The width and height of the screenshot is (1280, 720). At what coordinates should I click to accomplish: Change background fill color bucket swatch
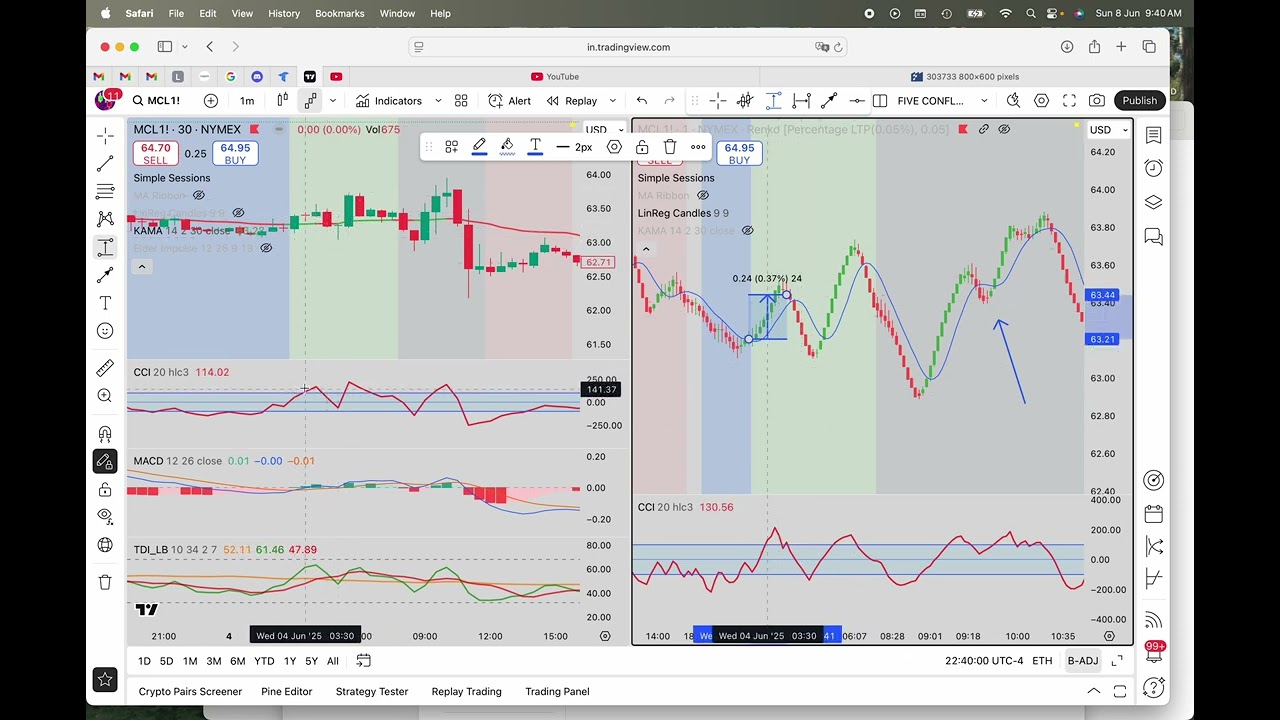(x=507, y=147)
